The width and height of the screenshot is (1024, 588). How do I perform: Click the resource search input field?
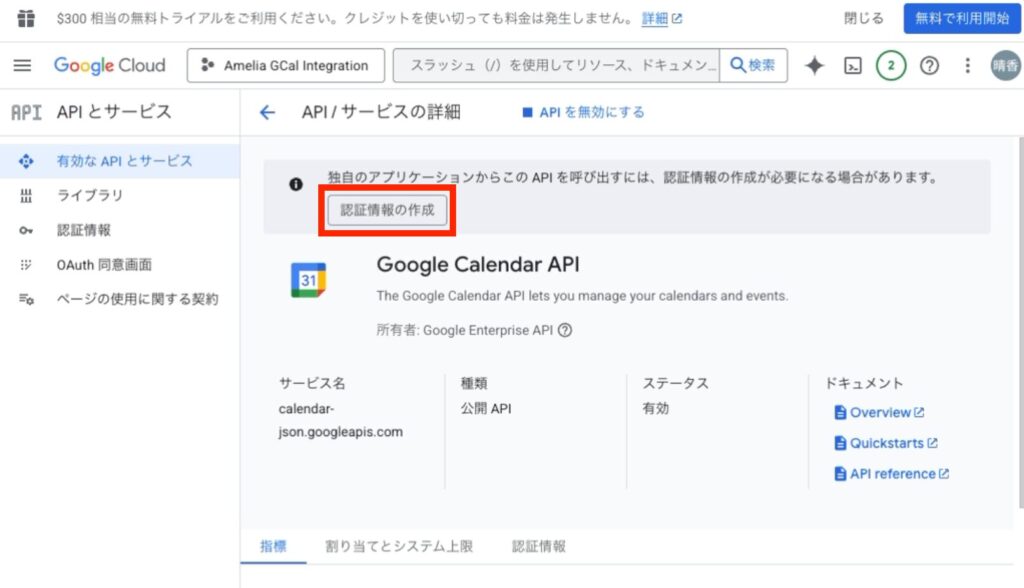(x=558, y=66)
